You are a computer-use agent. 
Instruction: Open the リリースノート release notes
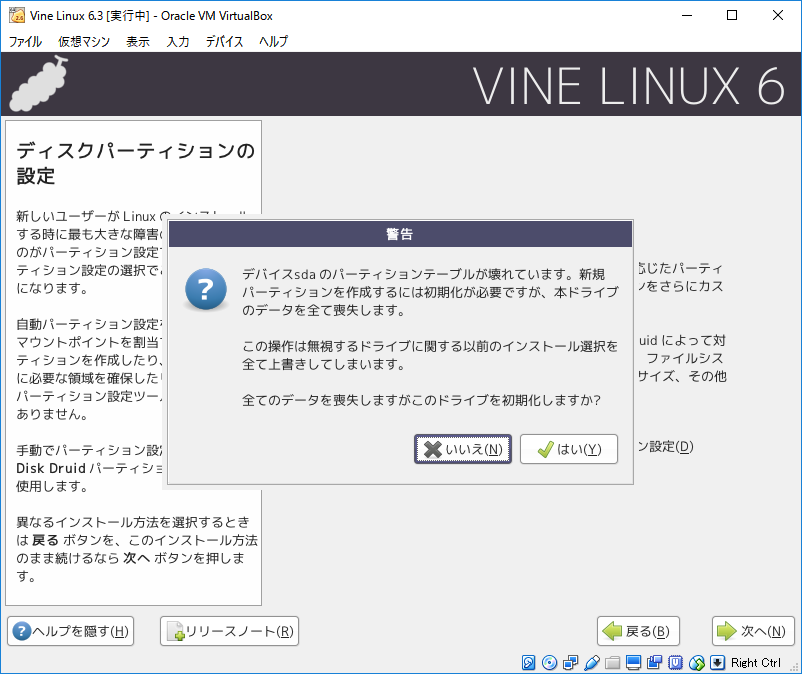click(229, 631)
